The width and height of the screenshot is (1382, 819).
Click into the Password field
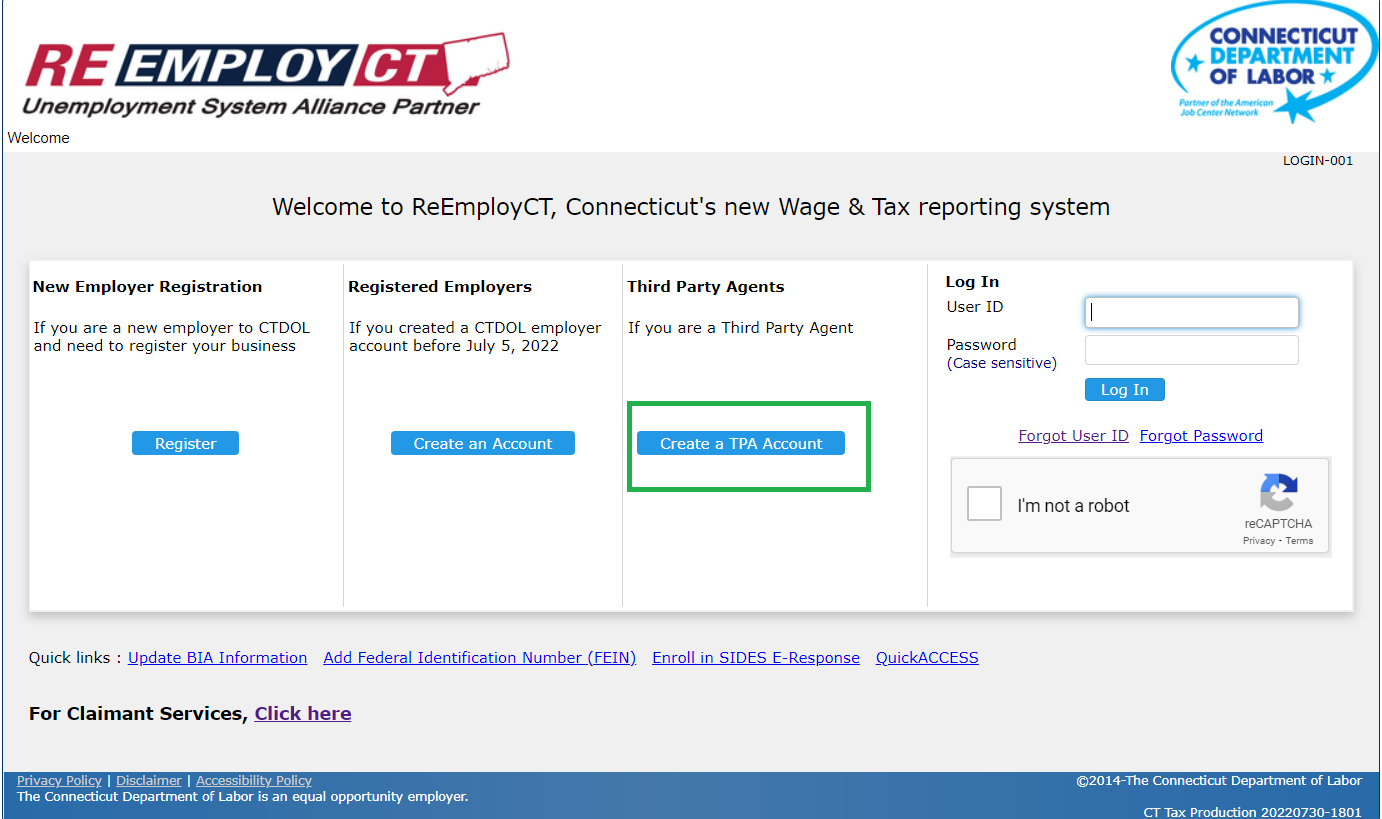pos(1191,350)
